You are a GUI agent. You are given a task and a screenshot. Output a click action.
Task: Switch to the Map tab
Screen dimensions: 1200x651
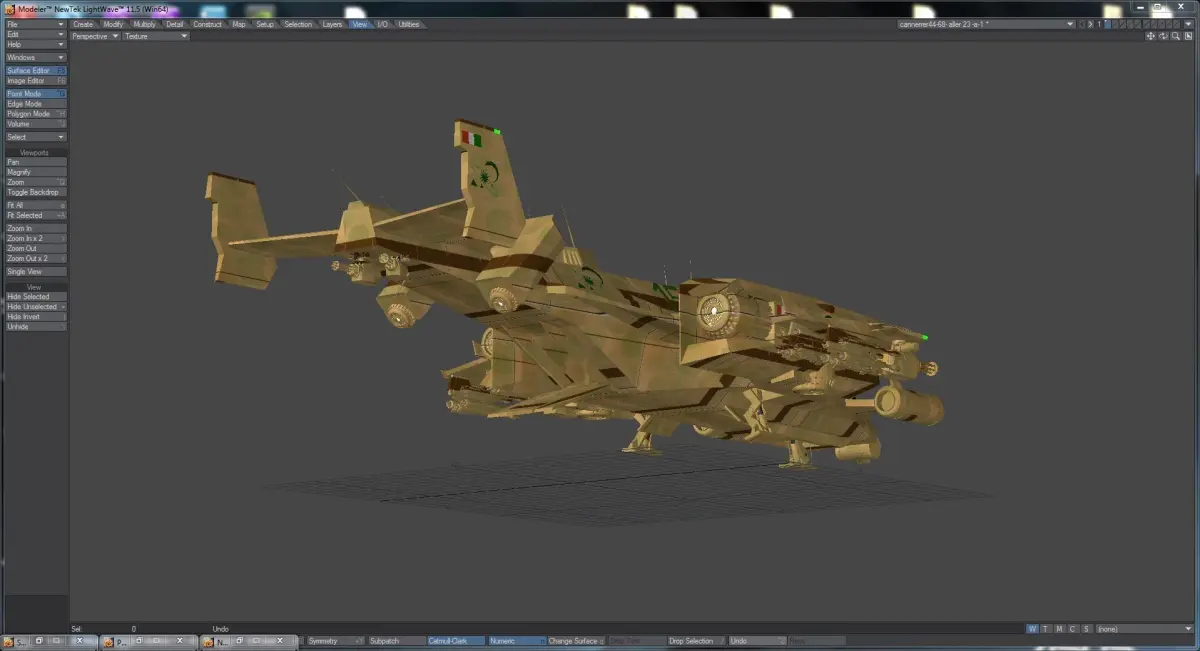(x=239, y=24)
